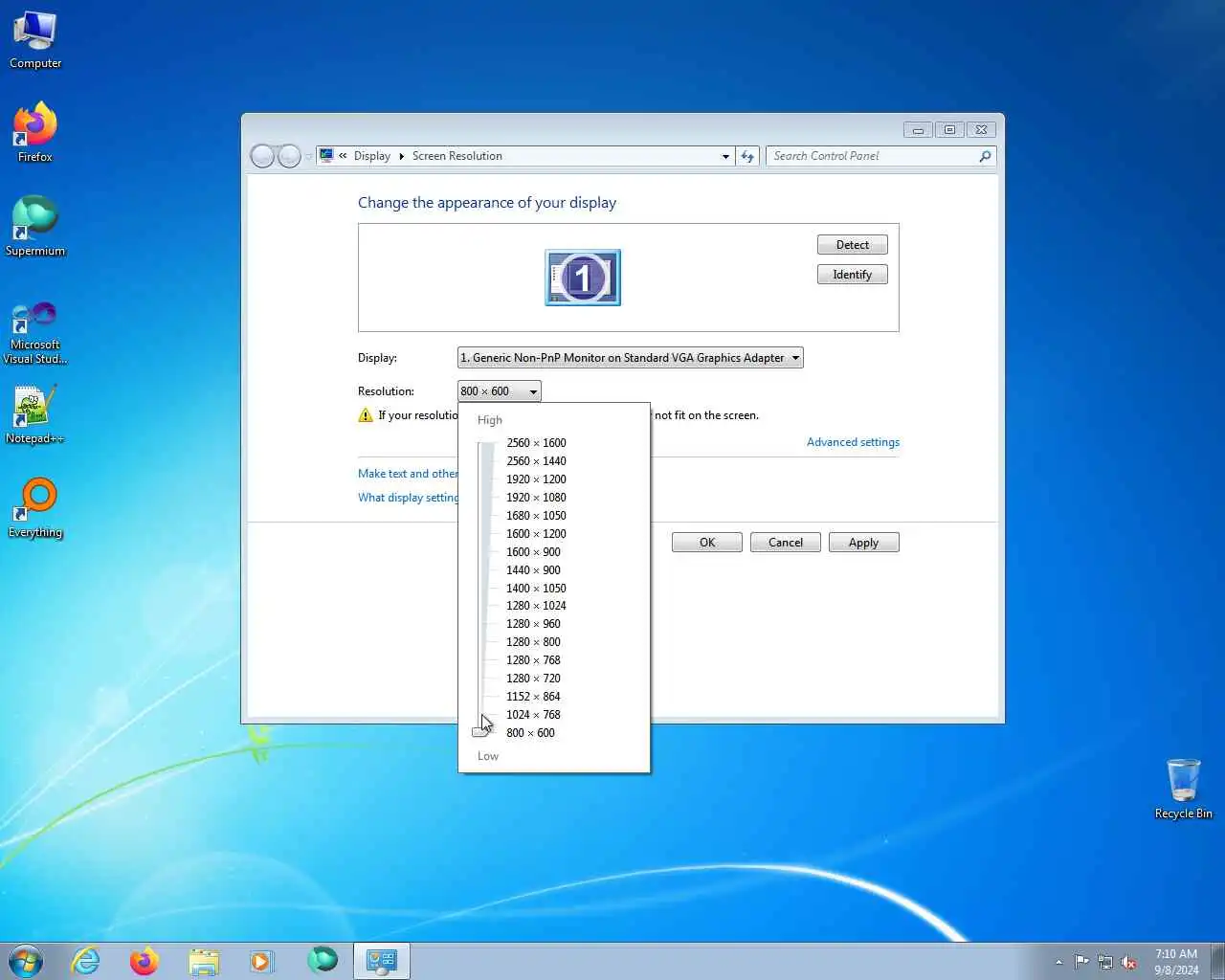Image resolution: width=1225 pixels, height=980 pixels.
Task: Choose 1920 × 1080 resolution
Action: pyautogui.click(x=536, y=498)
